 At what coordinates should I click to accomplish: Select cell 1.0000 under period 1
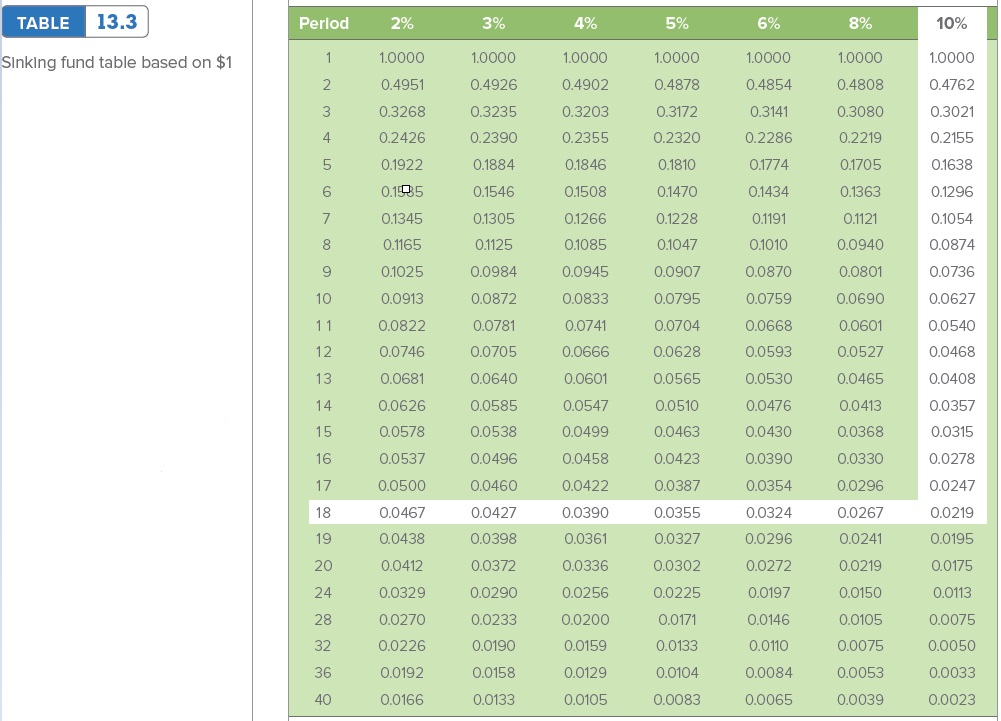pos(404,57)
